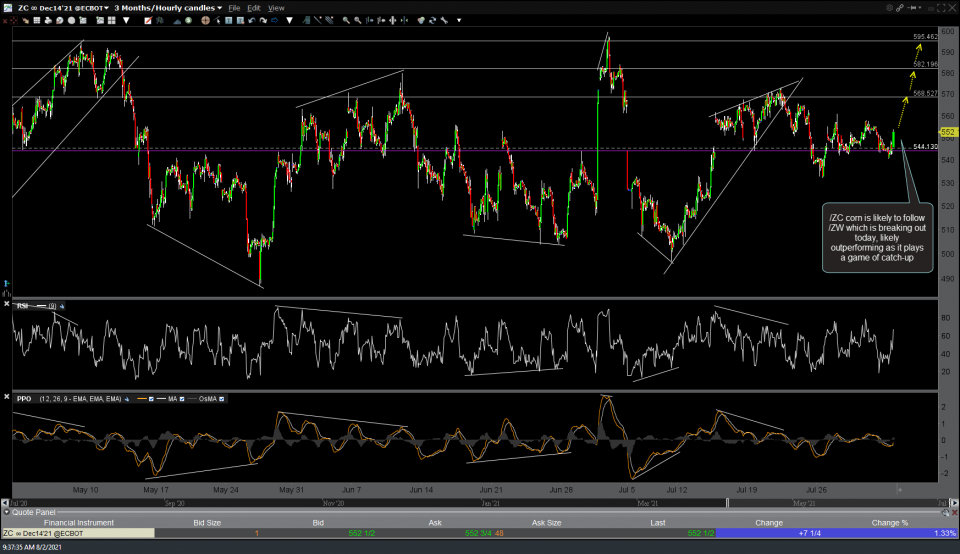Click the 552 current price label
The width and height of the screenshot is (960, 554).
949,132
